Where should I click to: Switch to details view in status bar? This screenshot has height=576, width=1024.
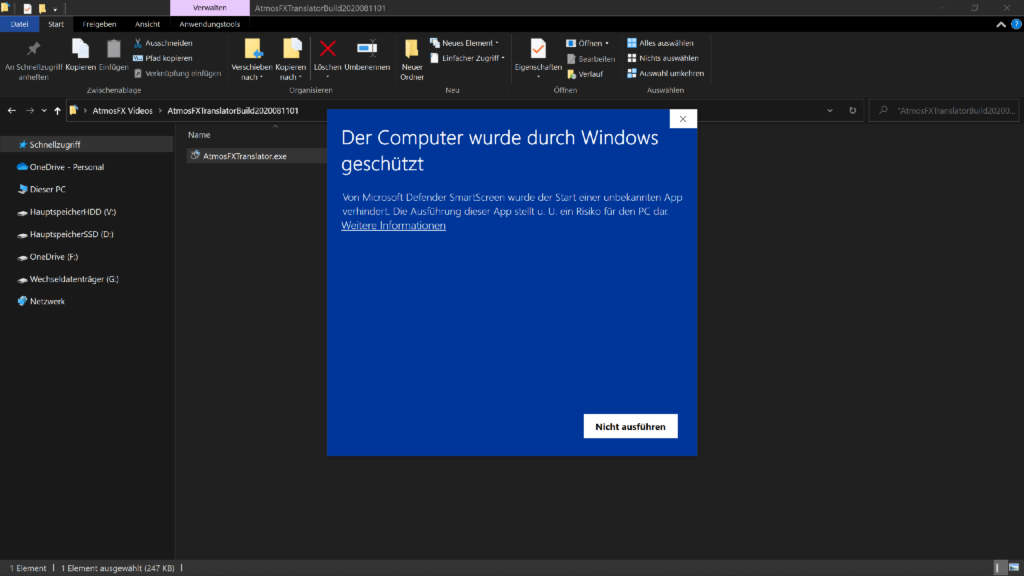(998, 568)
